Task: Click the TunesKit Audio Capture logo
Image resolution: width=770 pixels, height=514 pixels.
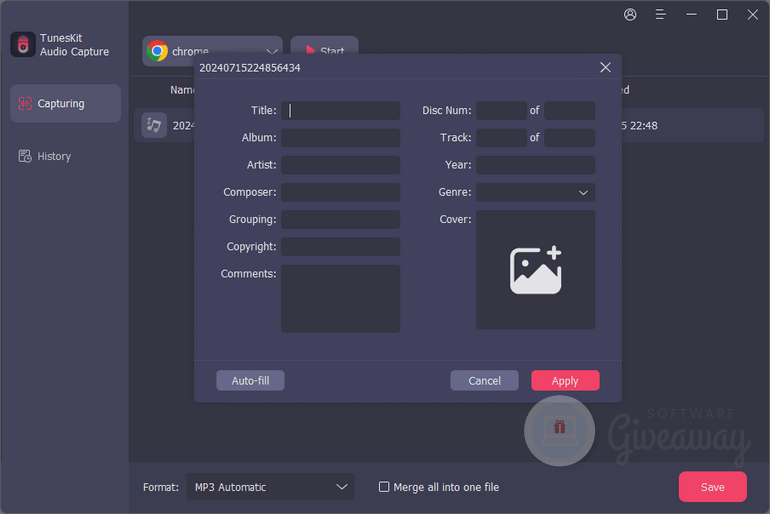Action: [x=23, y=45]
